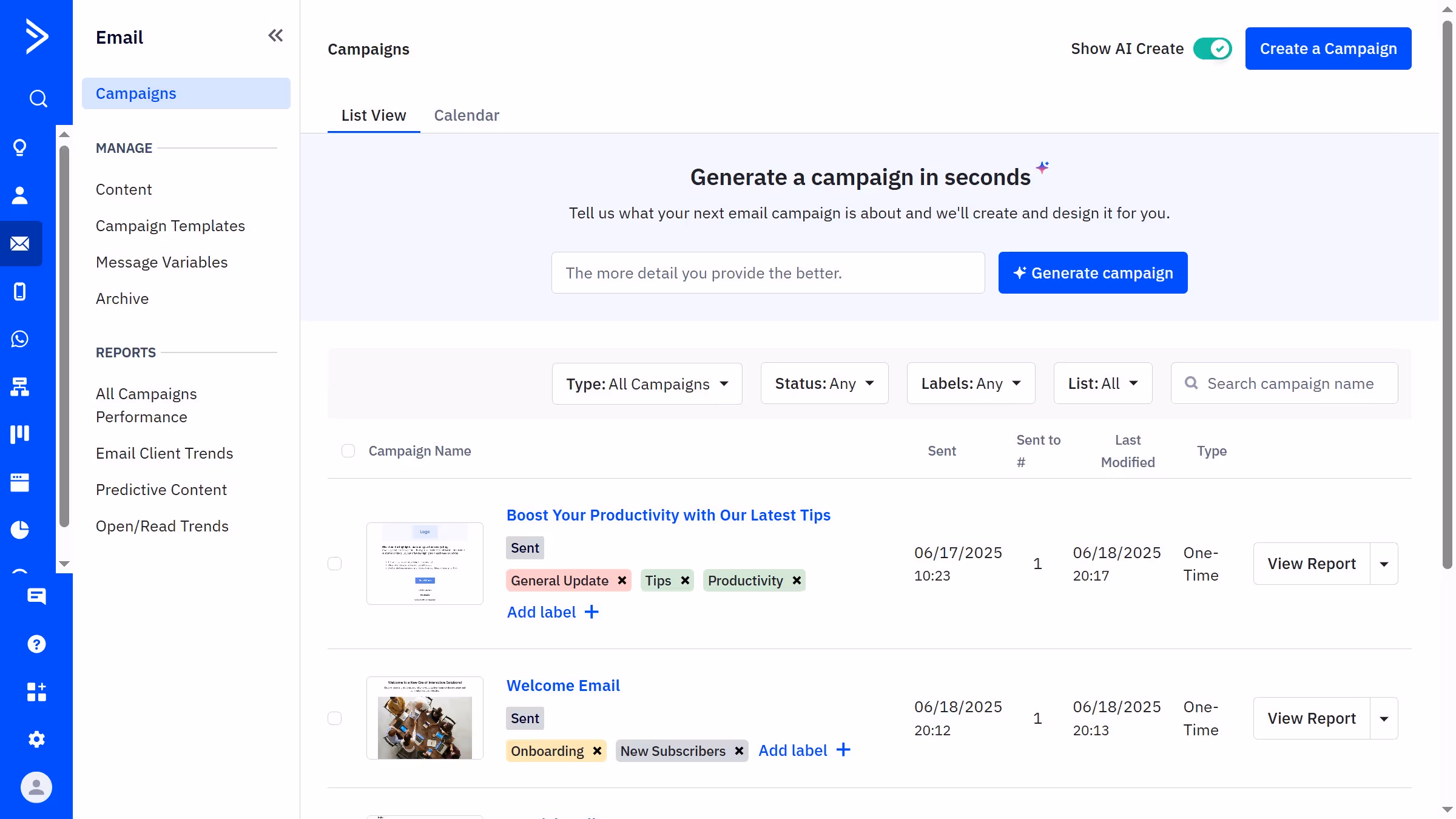Check the Welcome Email campaign checkbox
Image resolution: width=1456 pixels, height=819 pixels.
coord(335,718)
